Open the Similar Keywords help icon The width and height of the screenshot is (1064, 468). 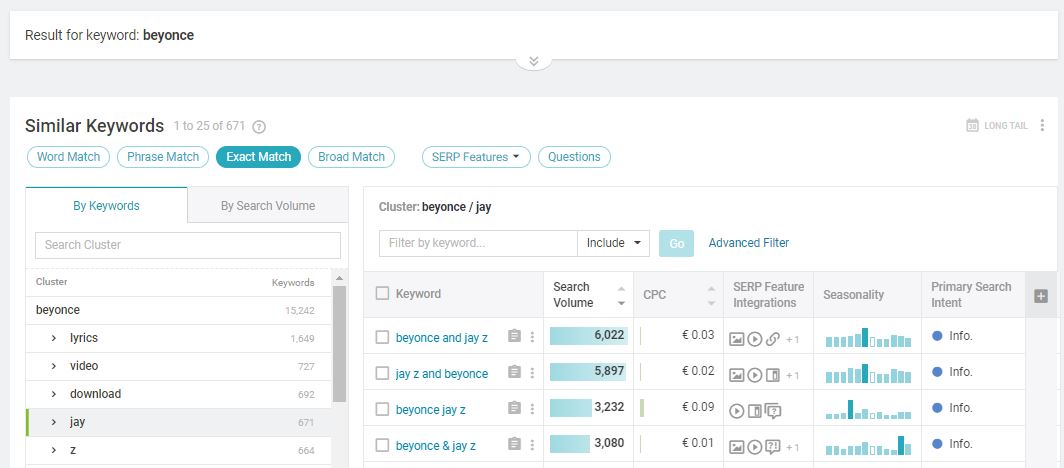259,127
